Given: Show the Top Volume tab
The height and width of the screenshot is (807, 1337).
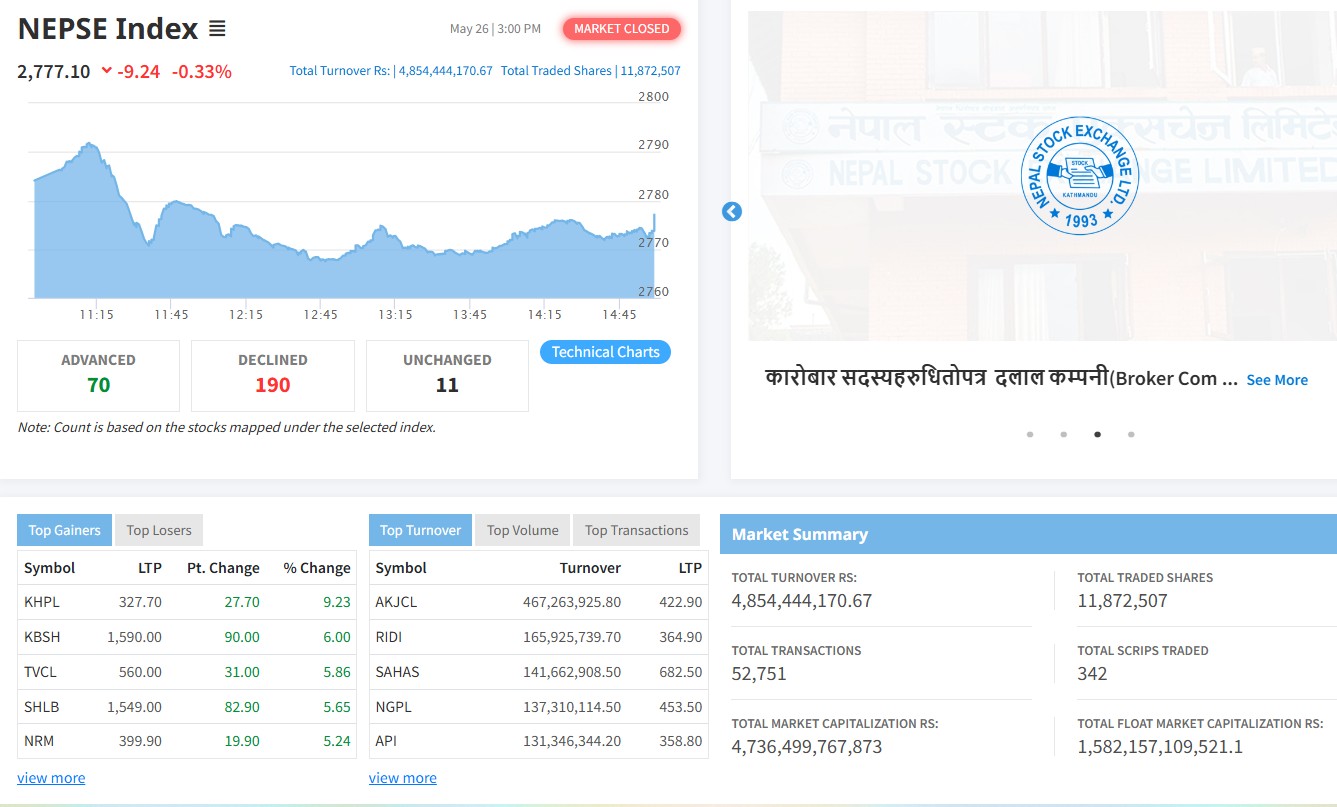Looking at the screenshot, I should (x=522, y=530).
